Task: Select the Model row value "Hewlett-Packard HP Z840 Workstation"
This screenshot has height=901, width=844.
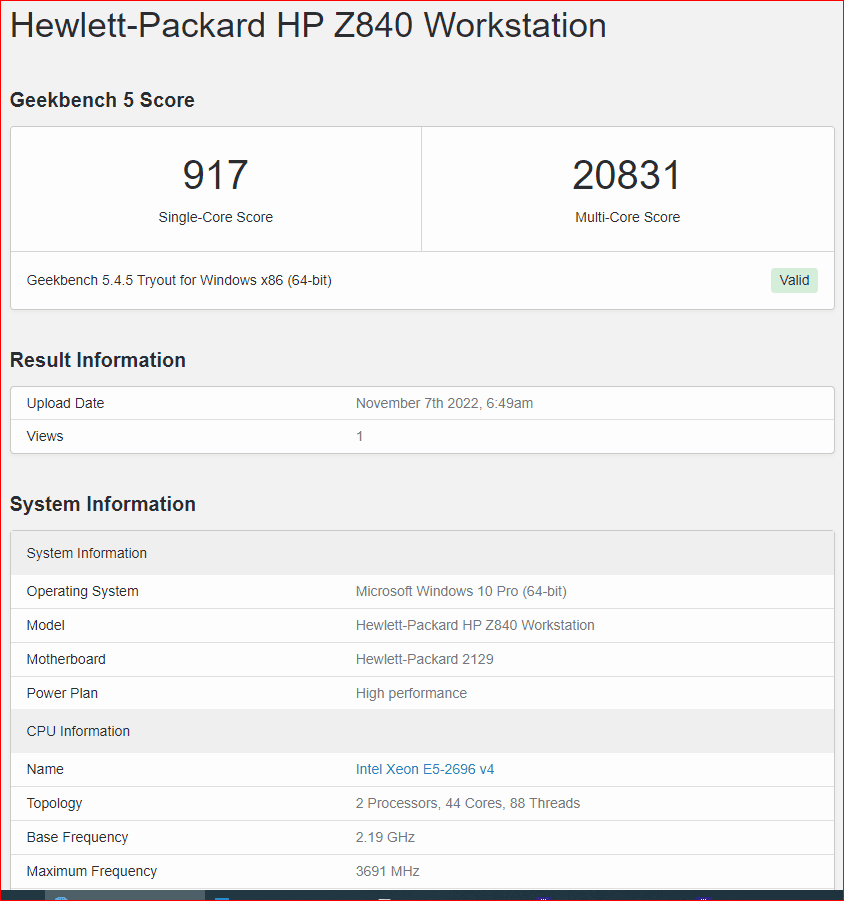Action: [475, 625]
